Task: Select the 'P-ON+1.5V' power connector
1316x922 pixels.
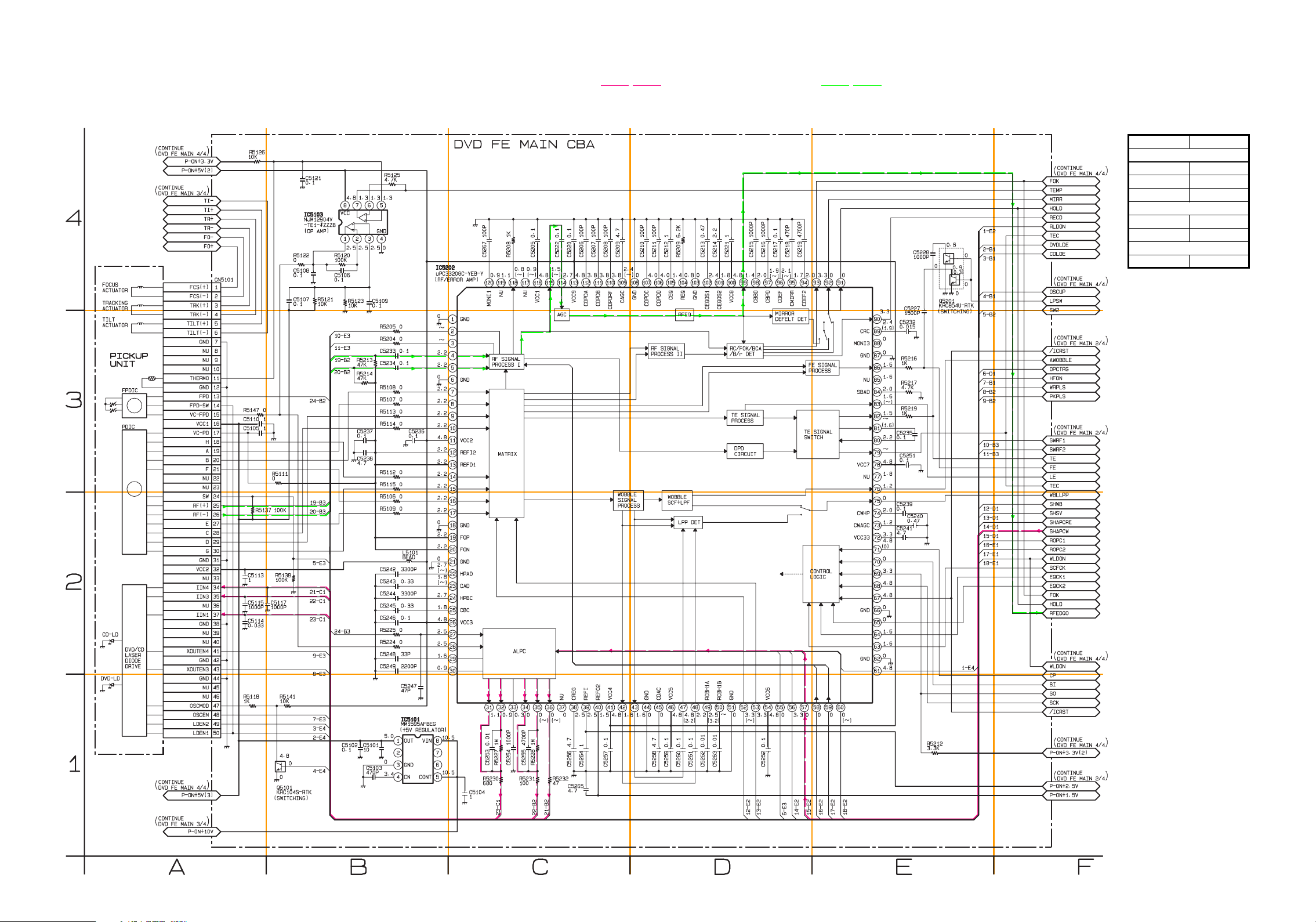Action: [x=1072, y=796]
